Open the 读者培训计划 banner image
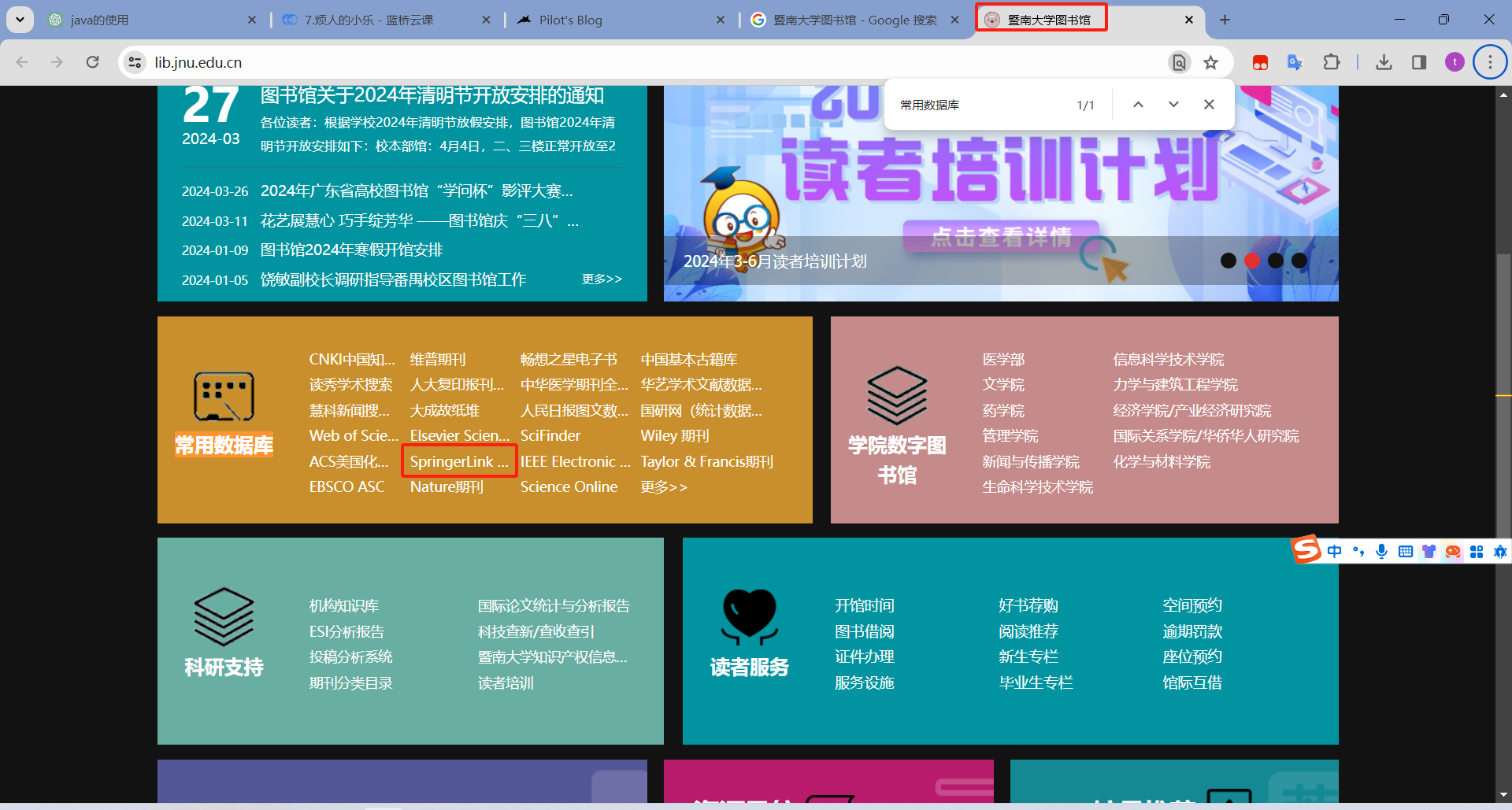The width and height of the screenshot is (1512, 810). pos(1001,193)
